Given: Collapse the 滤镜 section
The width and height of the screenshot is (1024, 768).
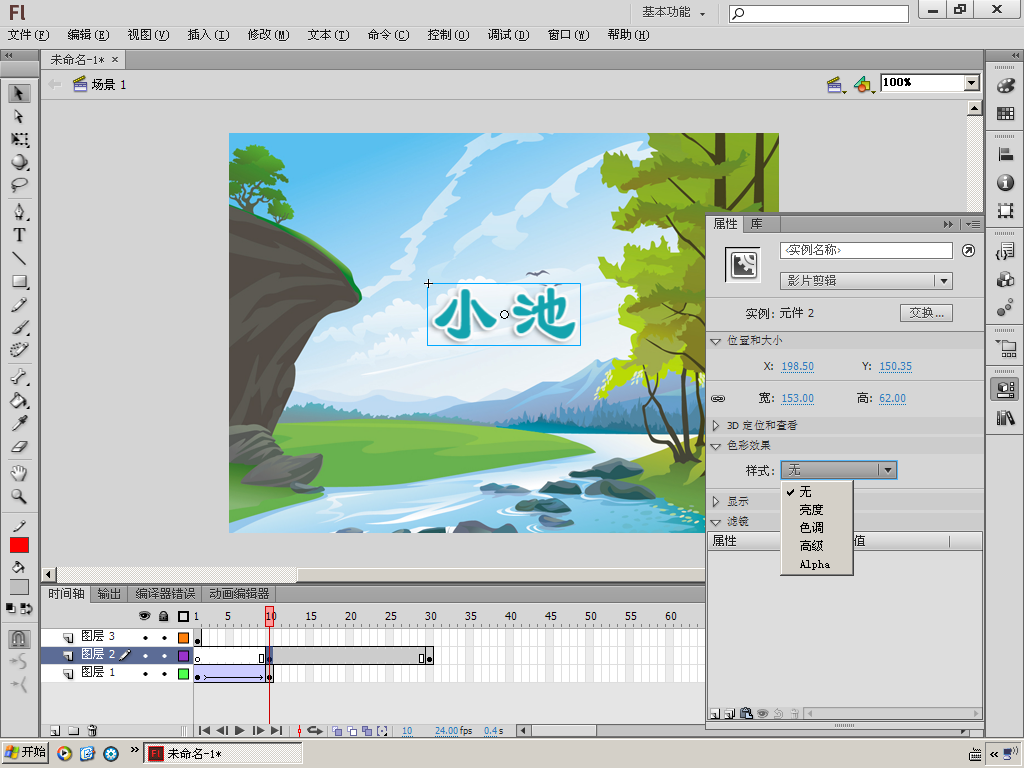Looking at the screenshot, I should pos(716,522).
